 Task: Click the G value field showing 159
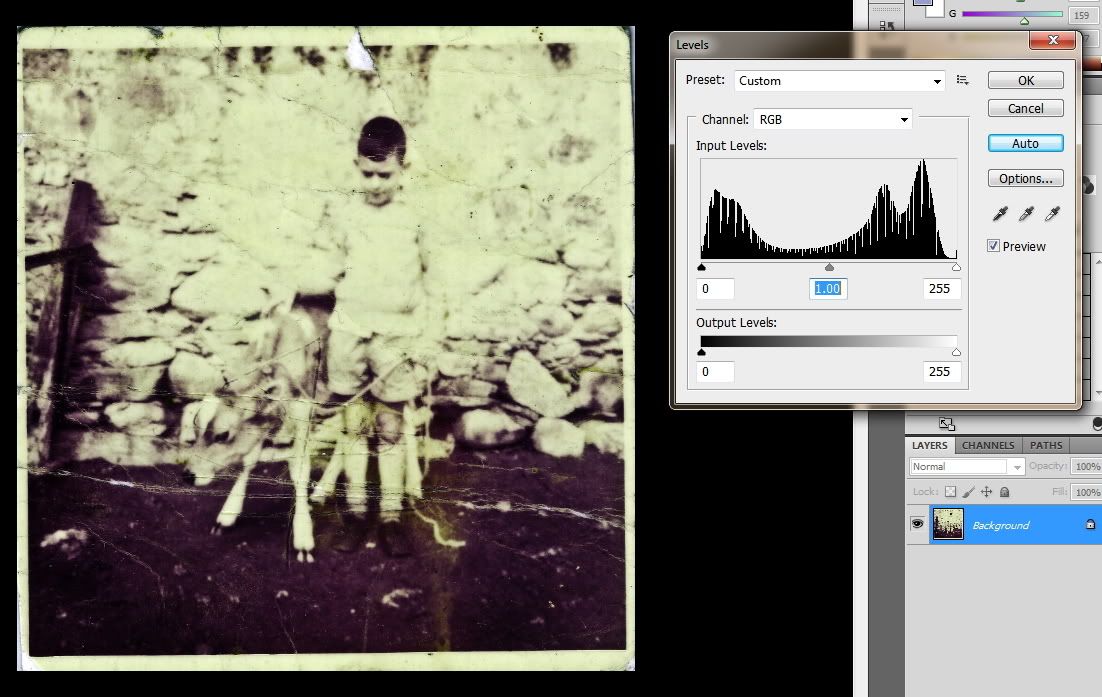(x=1082, y=15)
